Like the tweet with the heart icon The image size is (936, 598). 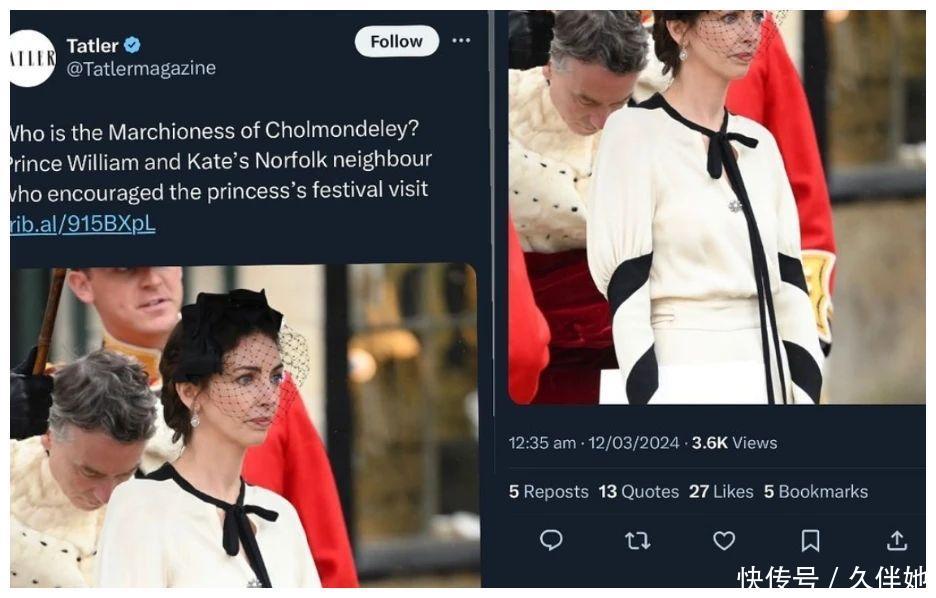coord(724,541)
